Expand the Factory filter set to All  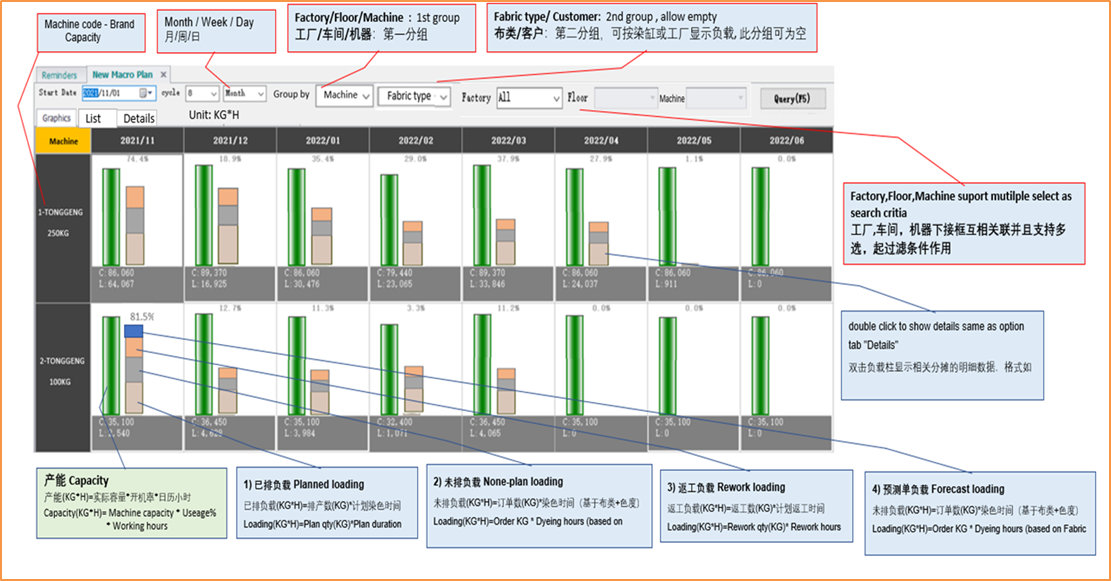pos(555,98)
